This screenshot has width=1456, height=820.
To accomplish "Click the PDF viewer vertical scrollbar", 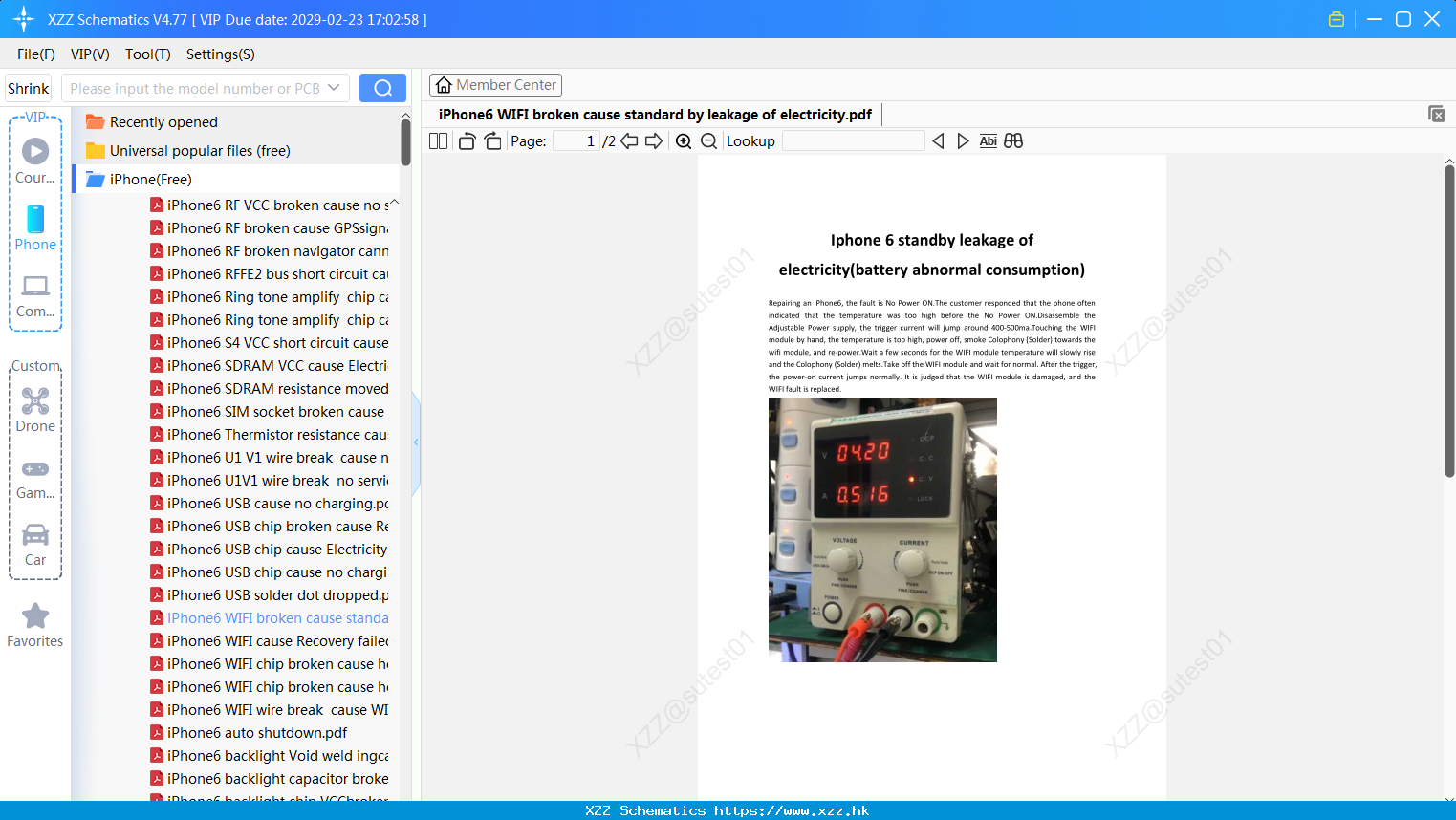I will click(x=1449, y=320).
